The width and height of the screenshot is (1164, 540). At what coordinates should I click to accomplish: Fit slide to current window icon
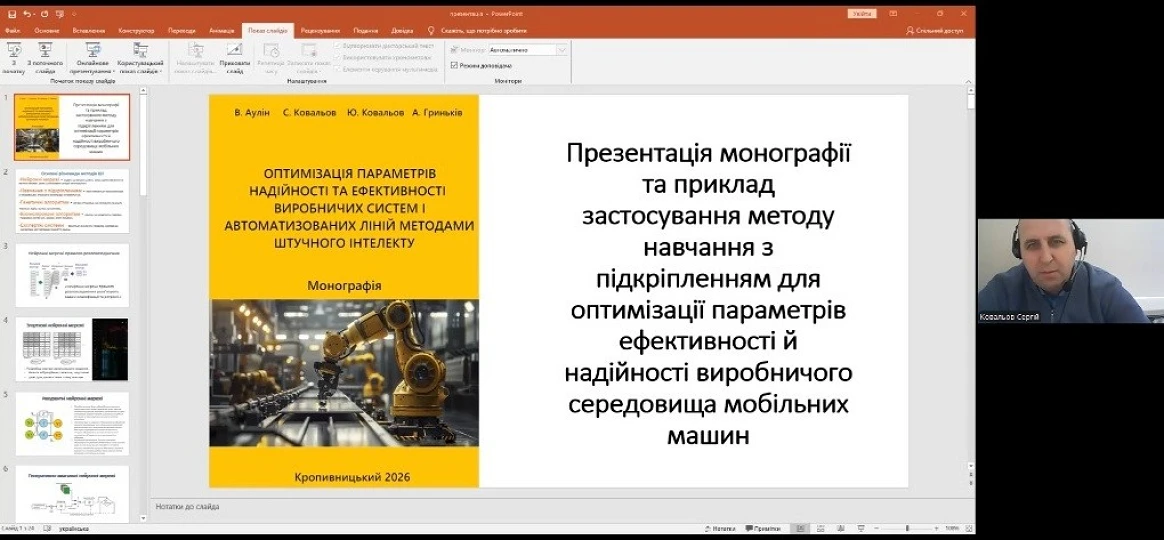(x=968, y=528)
